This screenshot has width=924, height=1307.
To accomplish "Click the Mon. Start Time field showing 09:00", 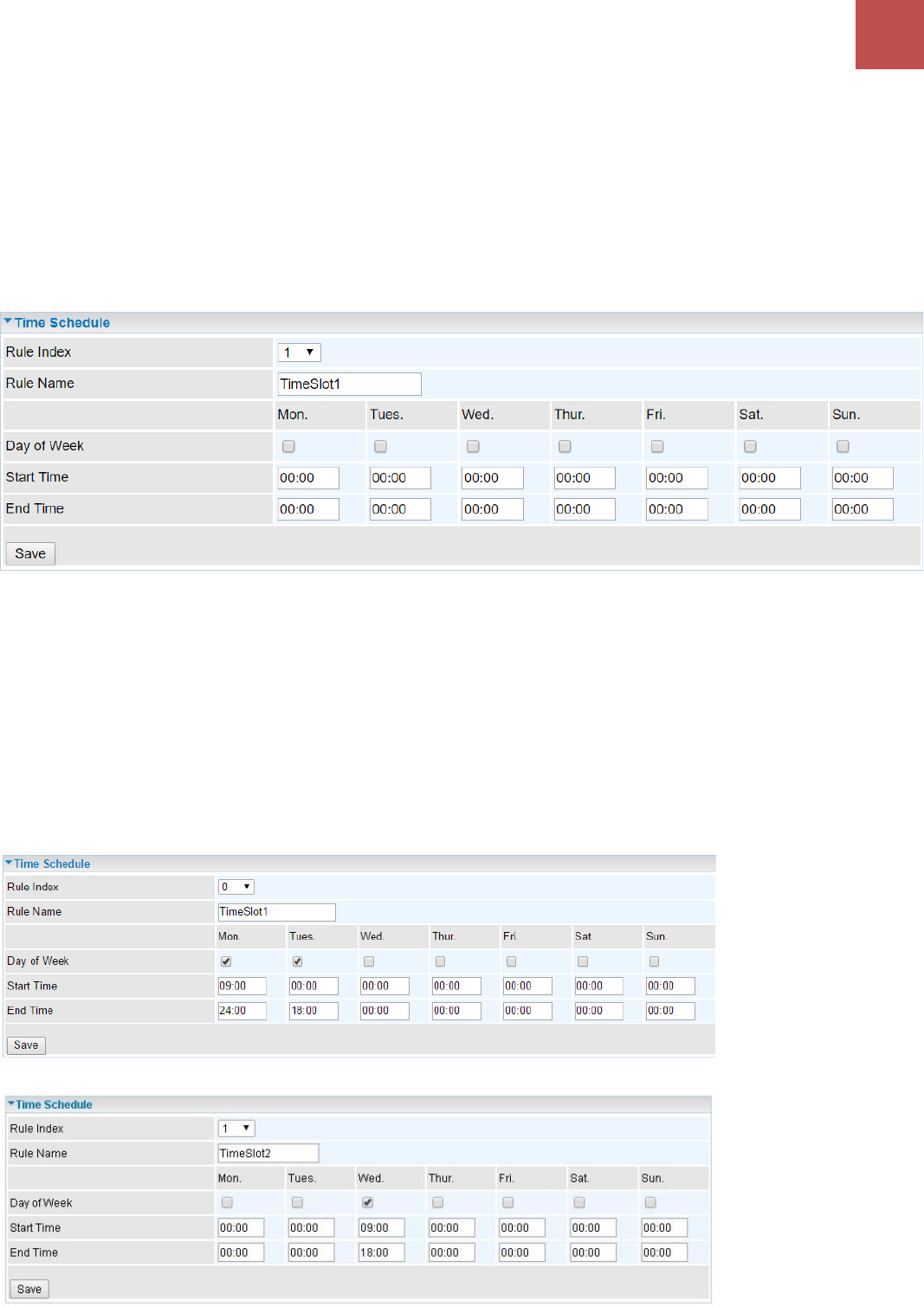I will [242, 986].
